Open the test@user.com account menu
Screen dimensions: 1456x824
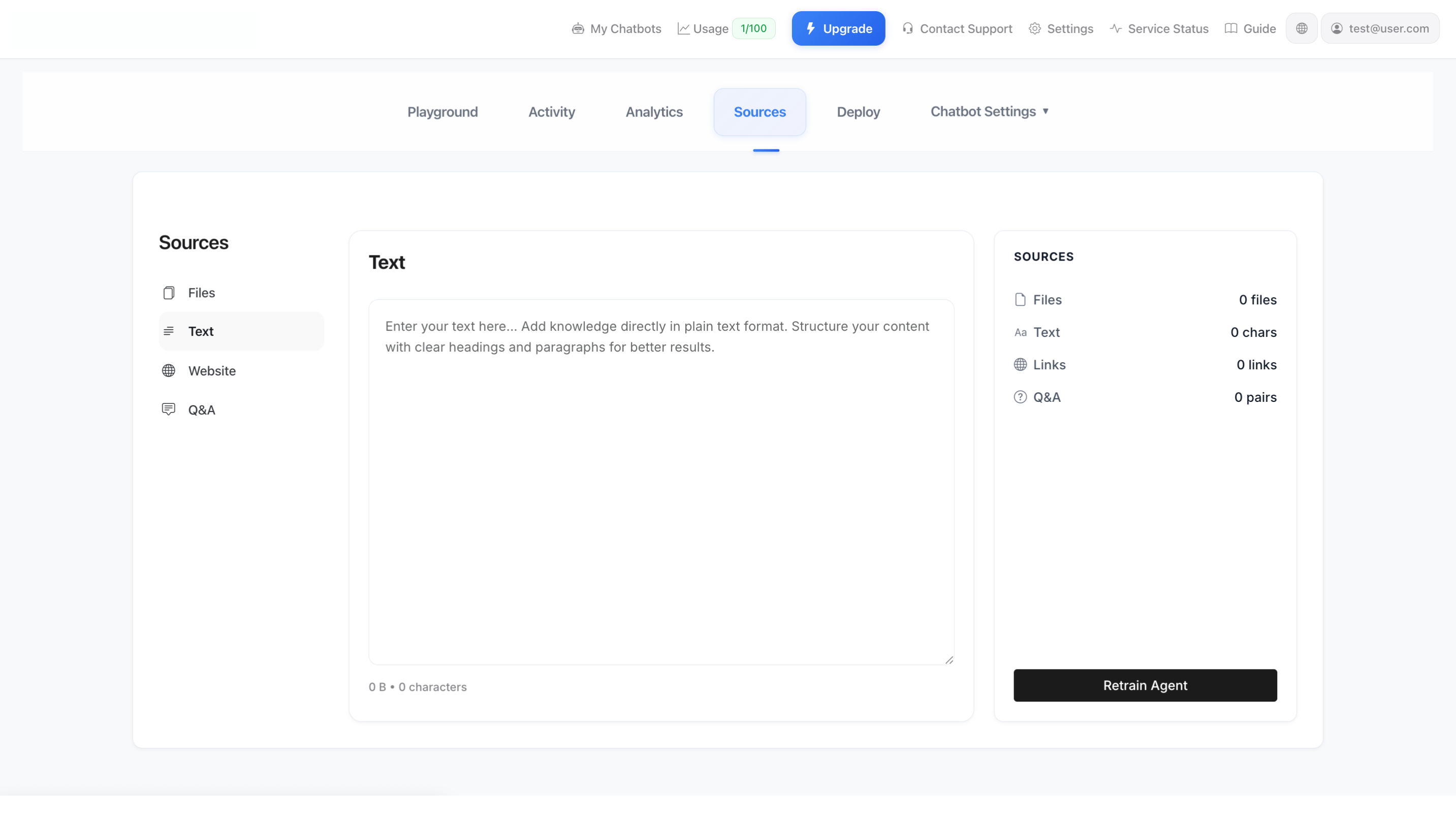(1381, 28)
